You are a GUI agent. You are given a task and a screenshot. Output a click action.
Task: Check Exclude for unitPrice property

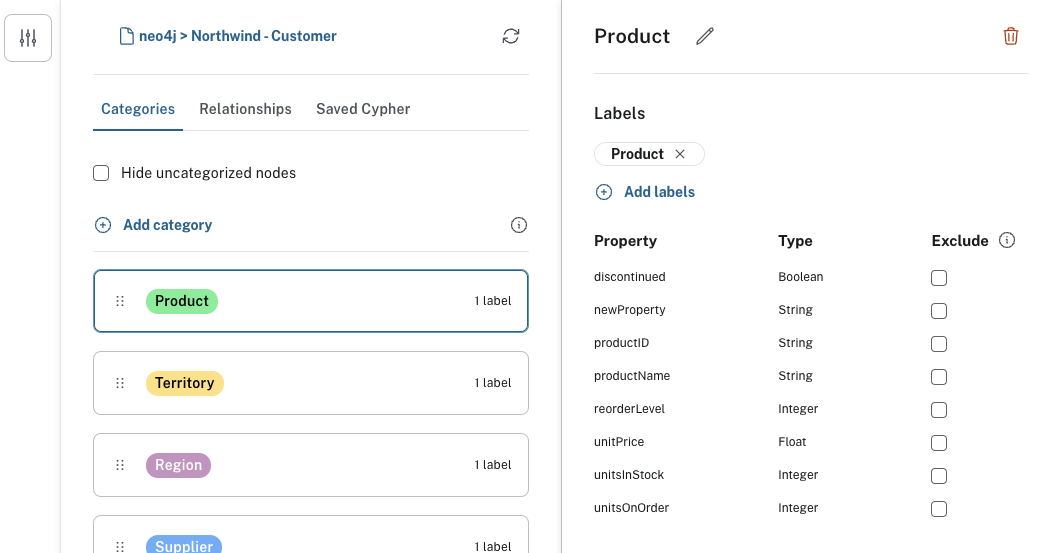pos(939,443)
